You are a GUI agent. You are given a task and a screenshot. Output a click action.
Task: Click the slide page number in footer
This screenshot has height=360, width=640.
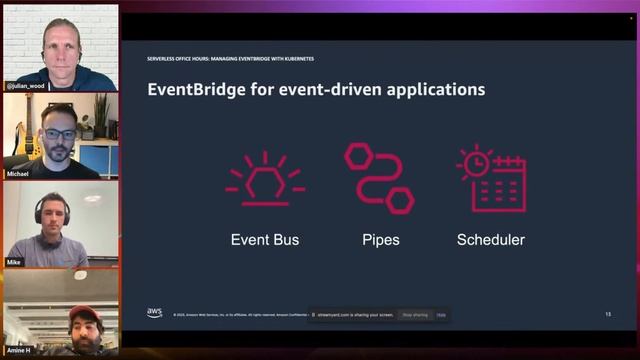tap(608, 314)
